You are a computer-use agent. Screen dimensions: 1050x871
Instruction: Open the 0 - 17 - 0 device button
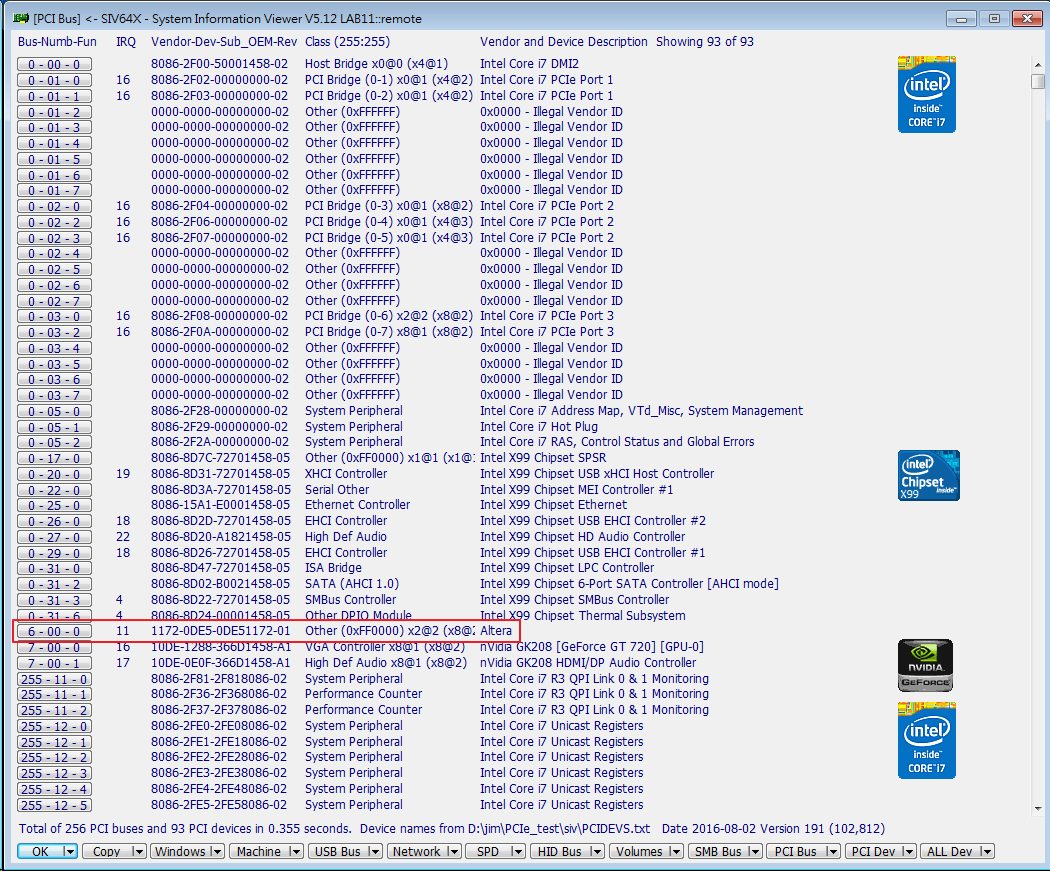coord(54,459)
